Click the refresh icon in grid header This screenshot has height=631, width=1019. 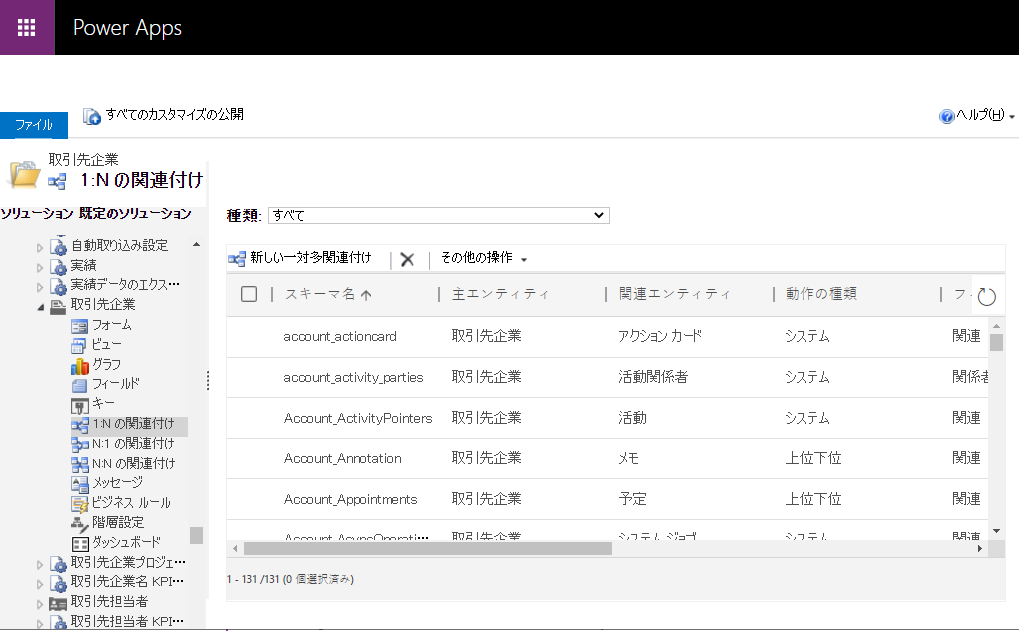click(986, 295)
